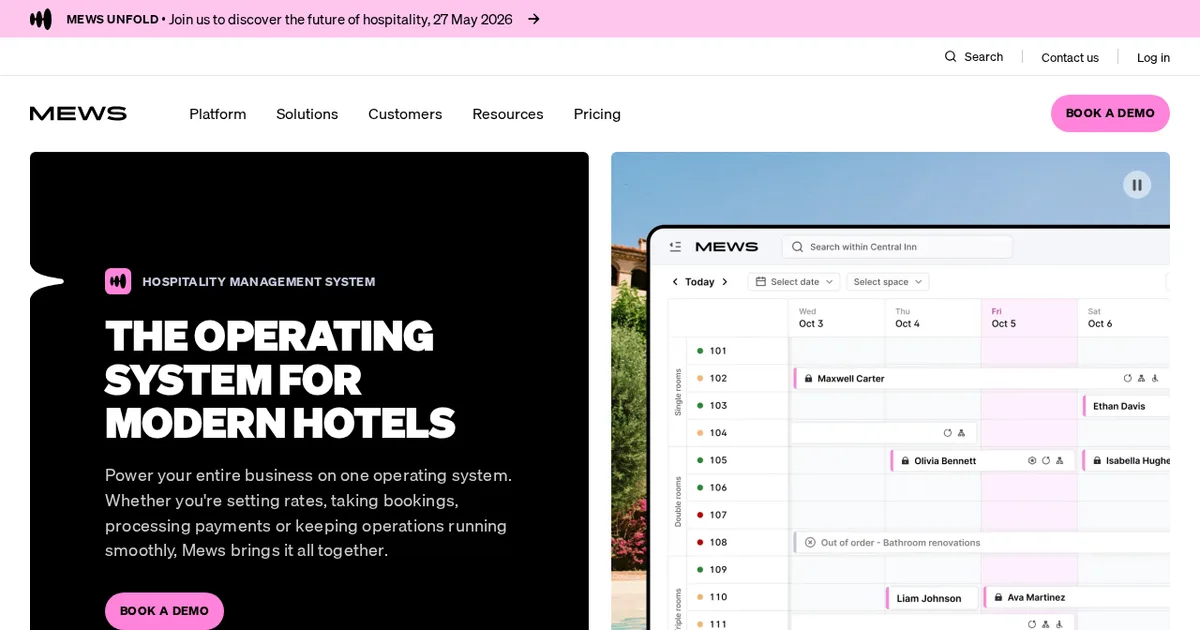Image resolution: width=1200 pixels, height=630 pixels.
Task: Click the magnifier icon in the Central Inn search
Action: pyautogui.click(x=798, y=246)
